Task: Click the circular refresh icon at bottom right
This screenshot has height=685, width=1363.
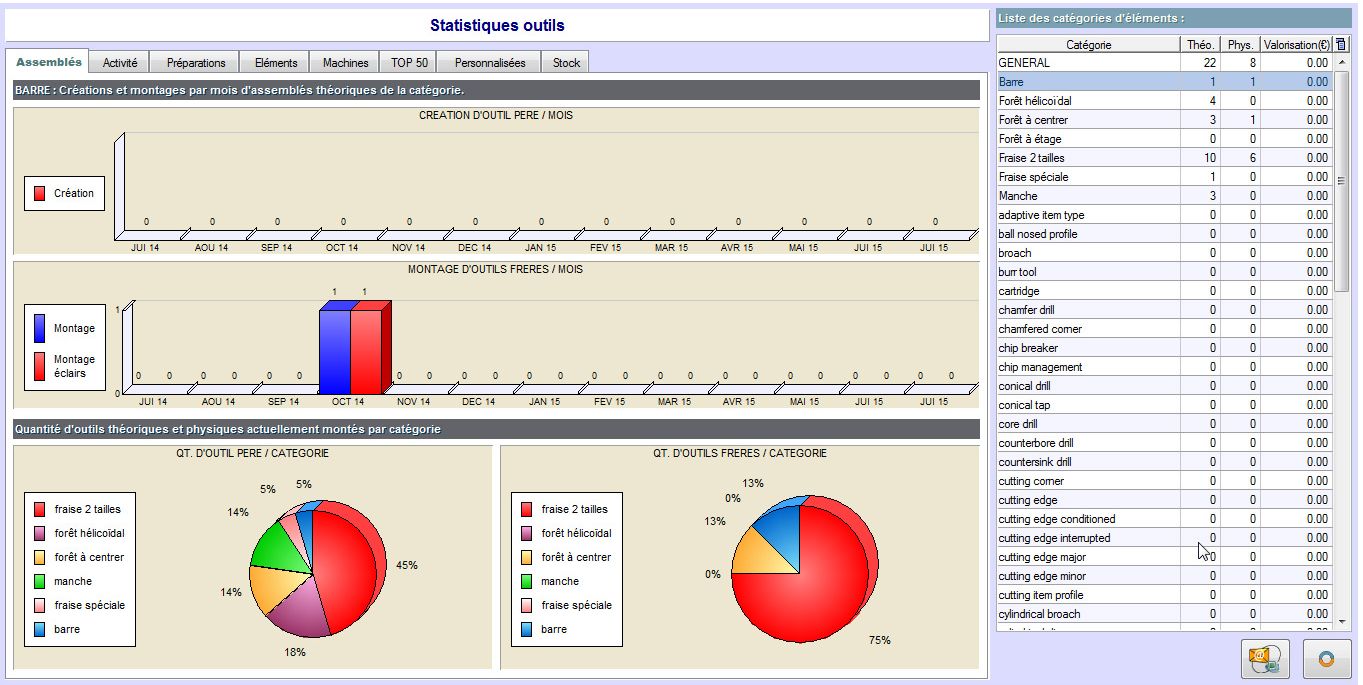Action: coord(1327,659)
